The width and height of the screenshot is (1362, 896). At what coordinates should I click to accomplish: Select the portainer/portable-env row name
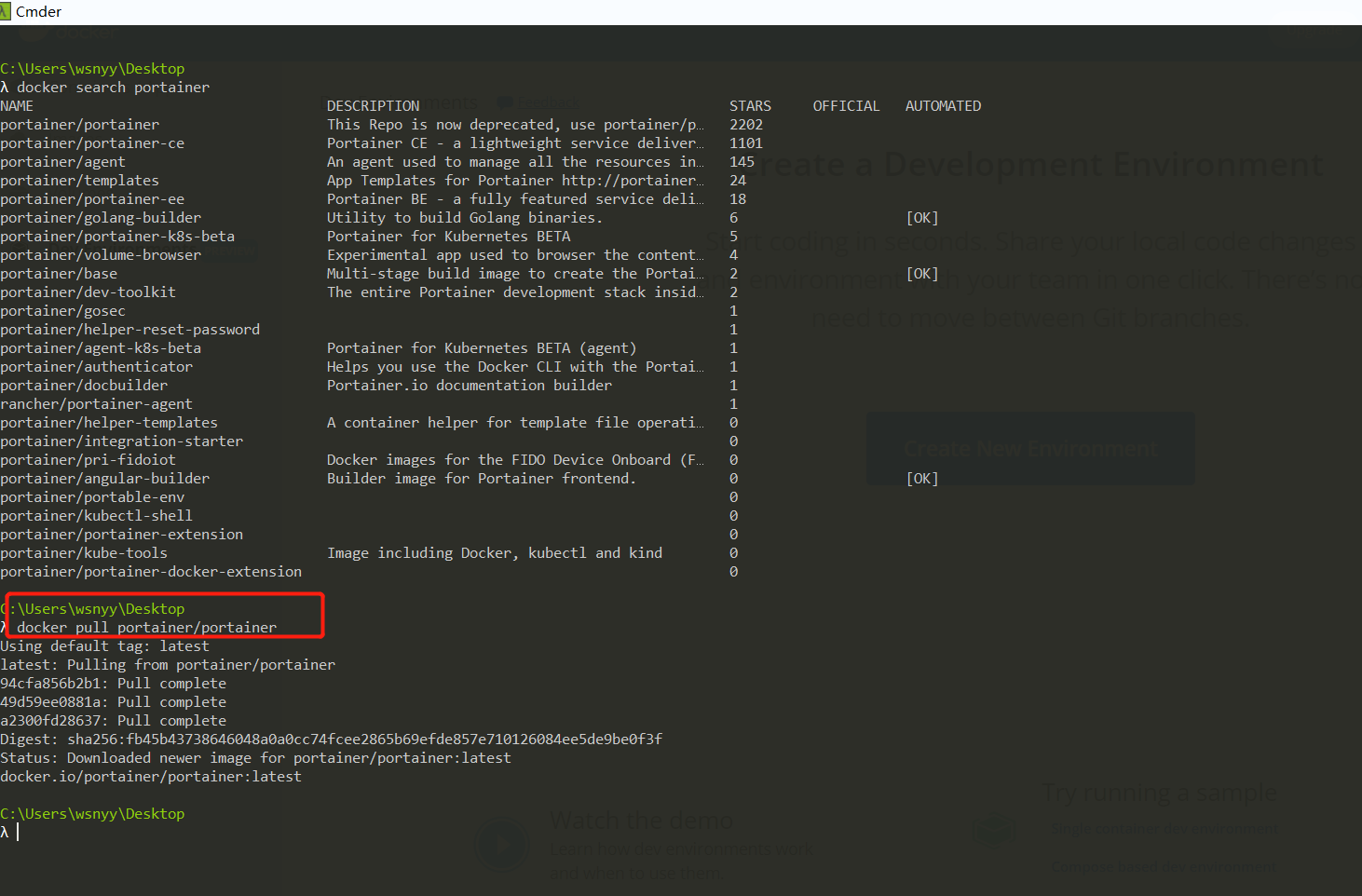92,497
